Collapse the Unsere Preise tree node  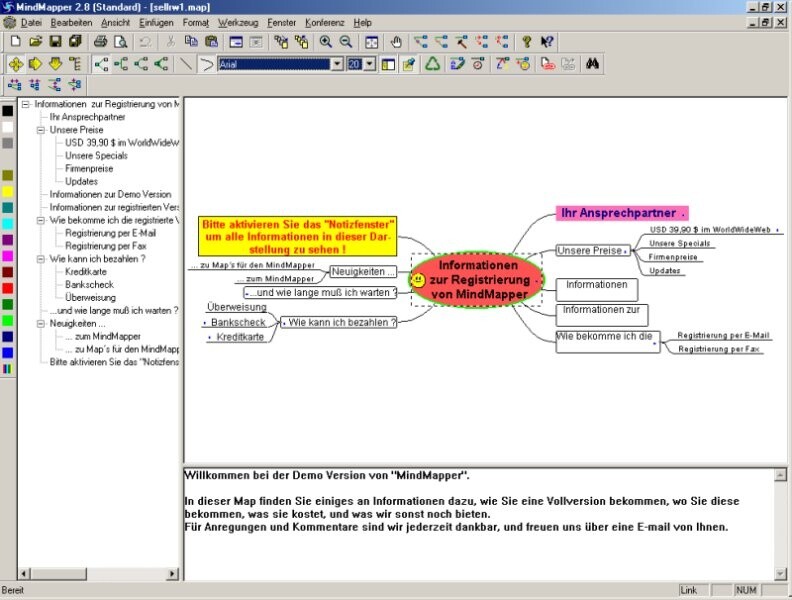click(x=41, y=130)
